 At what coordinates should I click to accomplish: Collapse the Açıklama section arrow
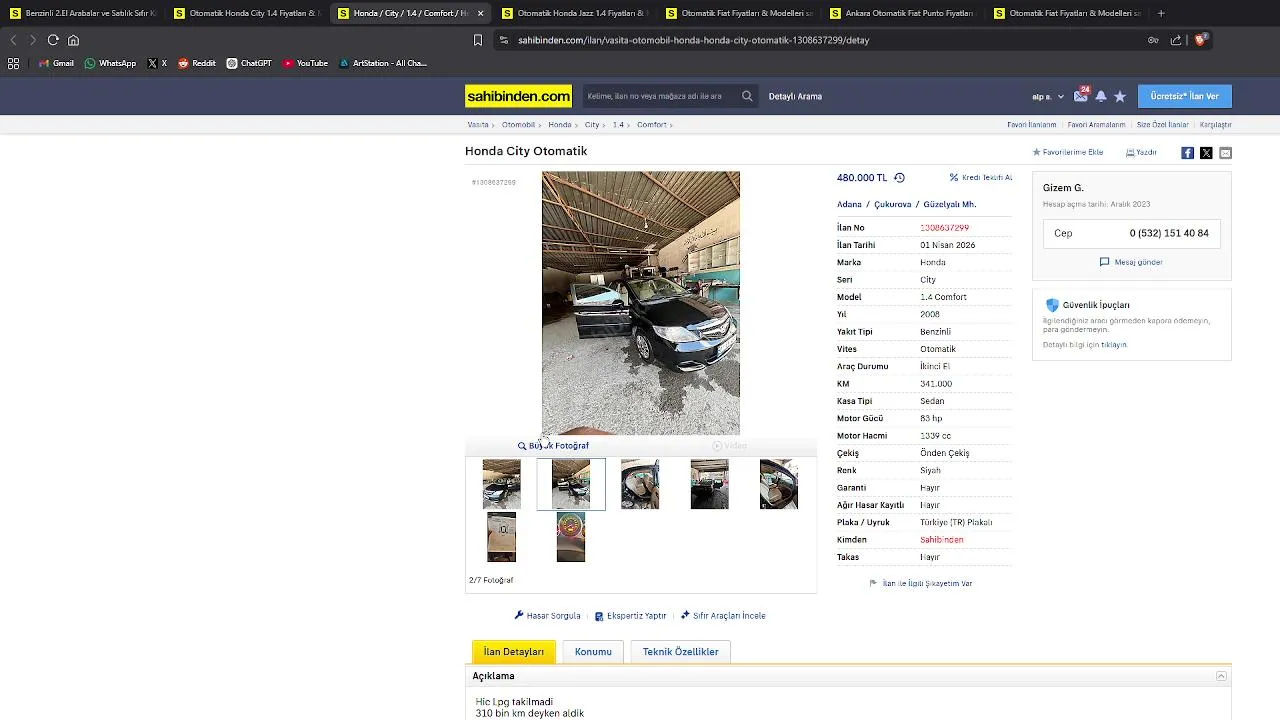tap(1221, 676)
